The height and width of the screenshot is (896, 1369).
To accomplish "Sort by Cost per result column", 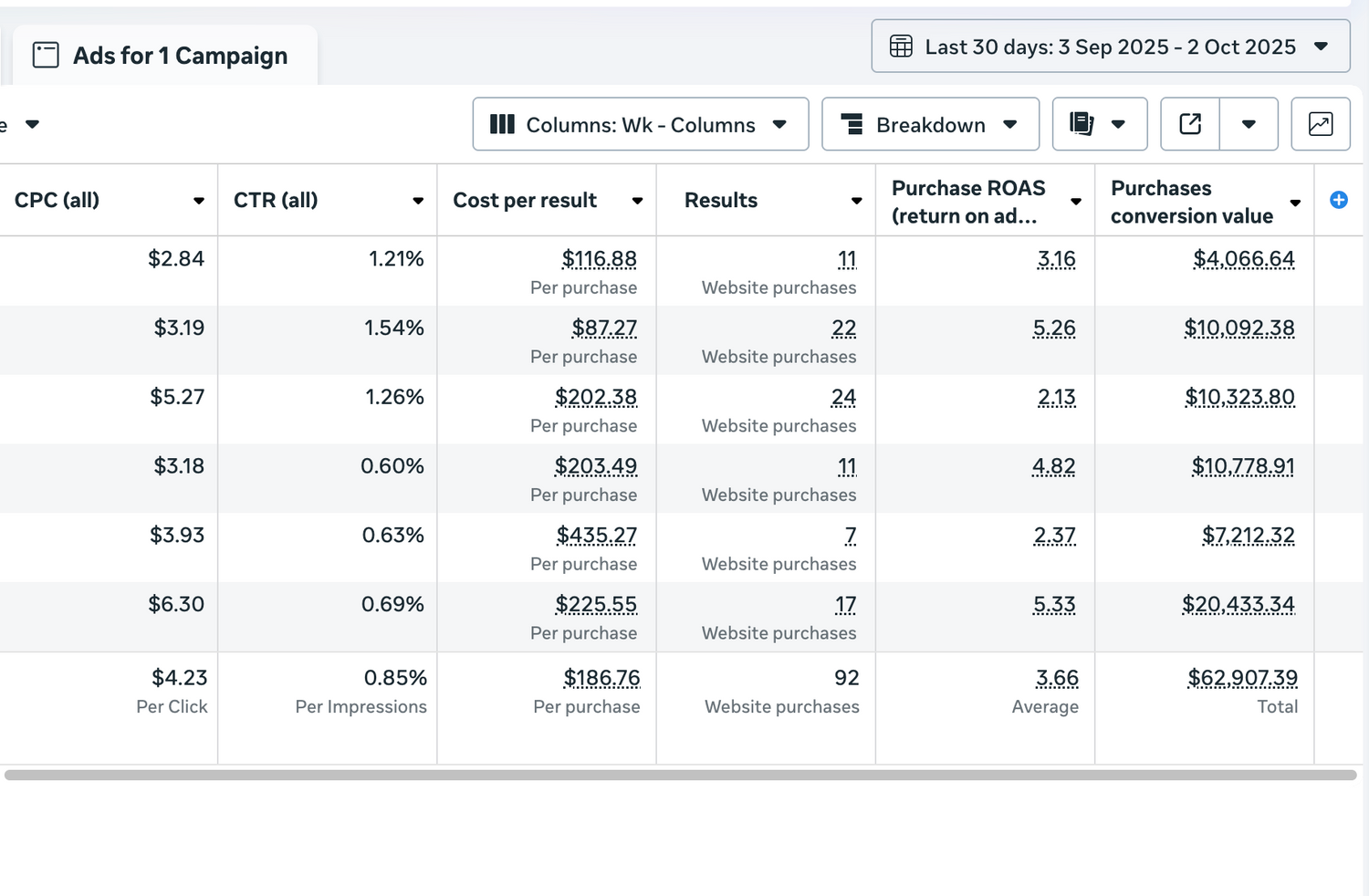I will click(525, 201).
